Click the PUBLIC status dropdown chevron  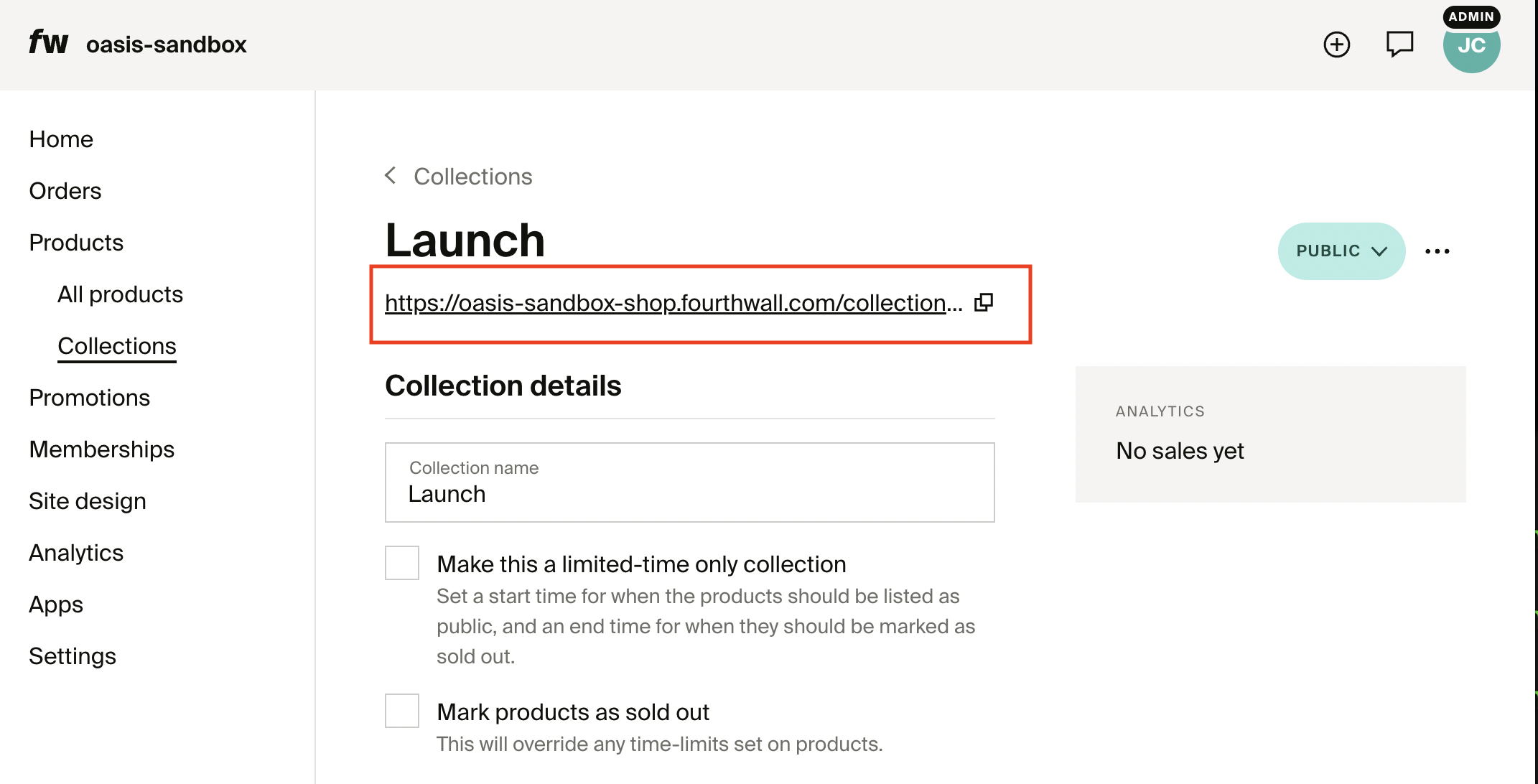point(1382,251)
